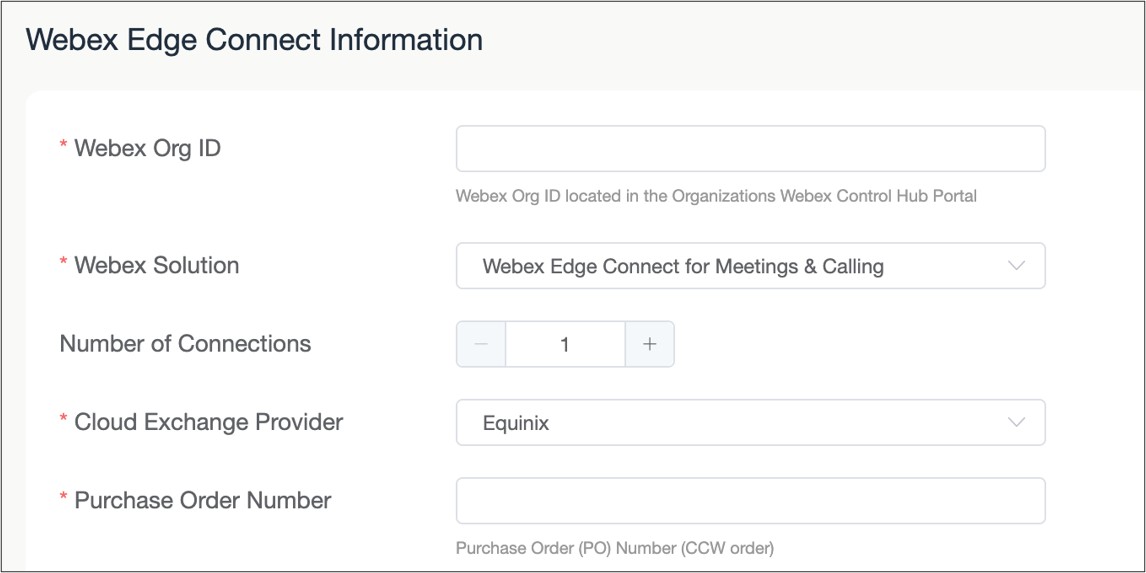Click the Purchase Order (PO) Number hint text
Screen dimensions: 1146x573
tap(614, 548)
